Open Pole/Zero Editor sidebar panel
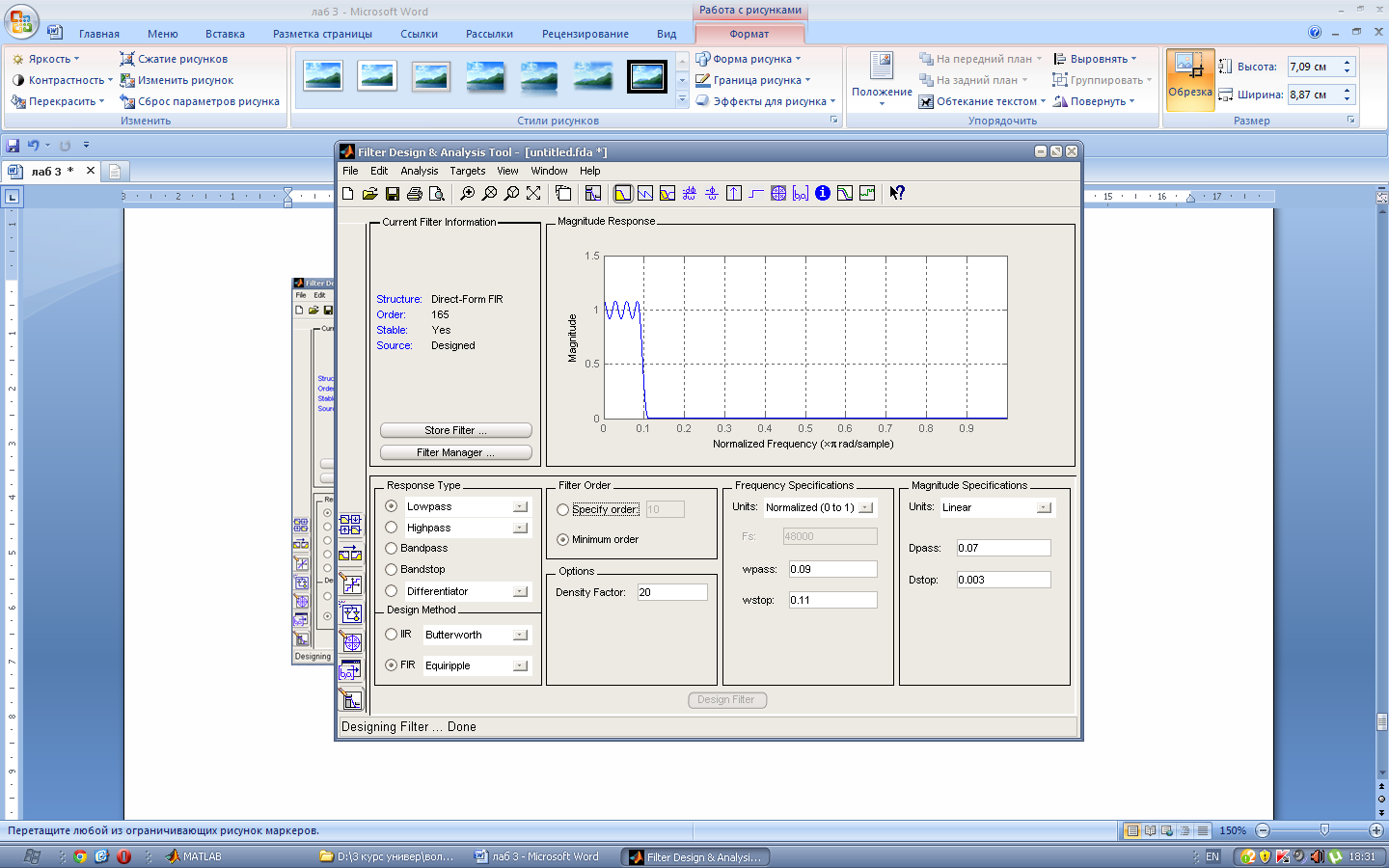 click(x=351, y=642)
